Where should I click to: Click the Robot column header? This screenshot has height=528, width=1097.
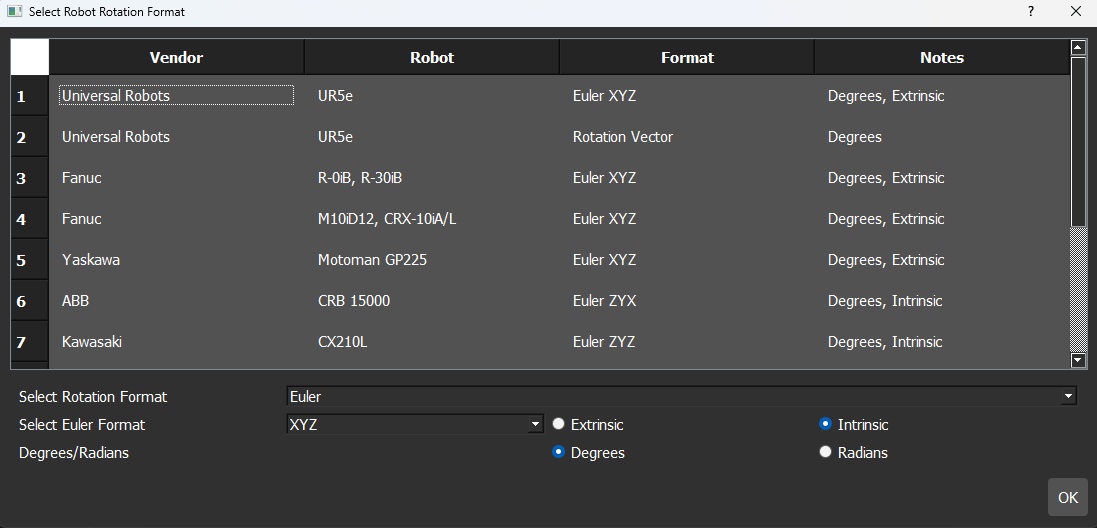click(x=432, y=57)
